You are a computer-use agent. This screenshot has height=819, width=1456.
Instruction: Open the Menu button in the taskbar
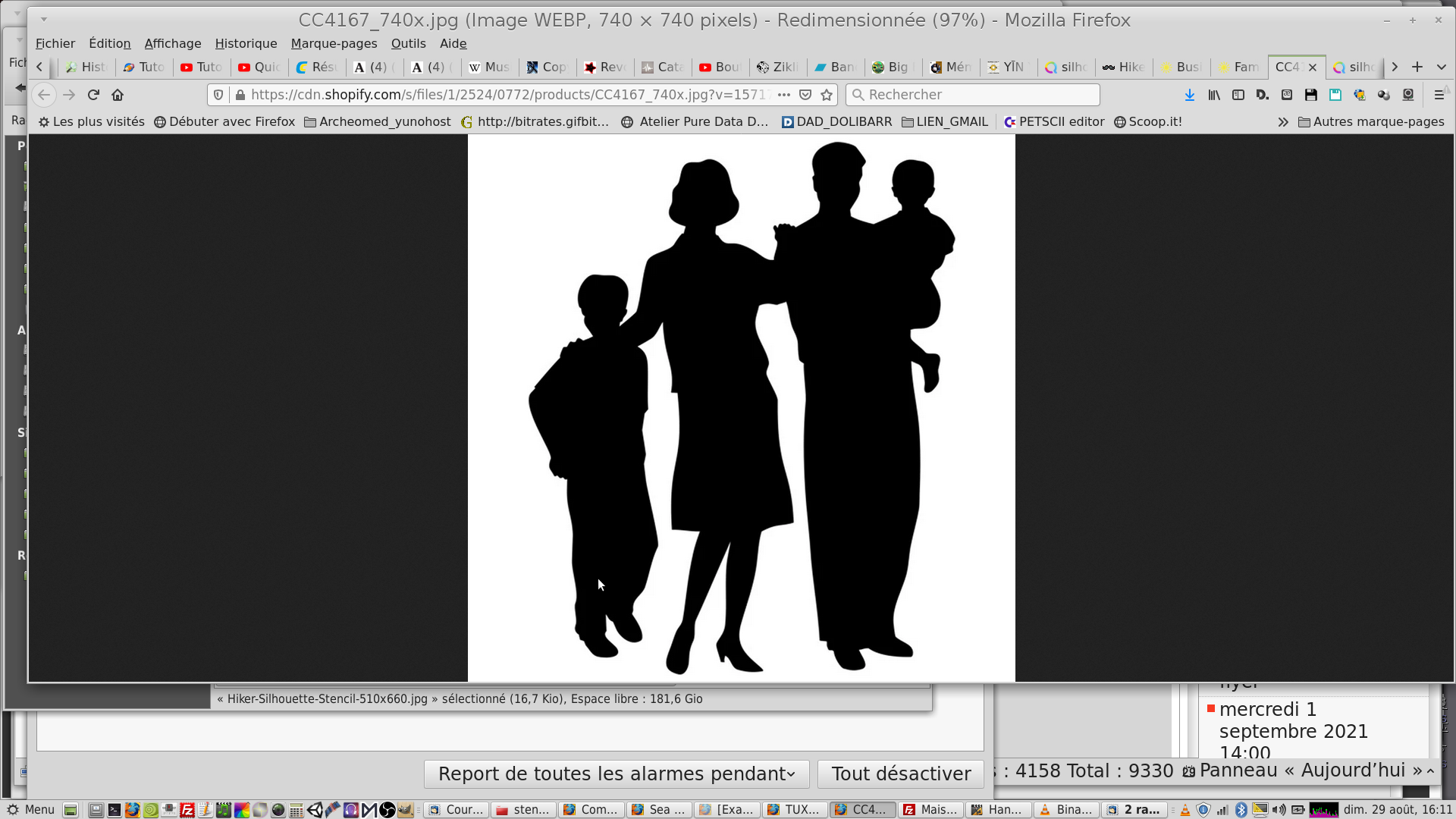pos(31,809)
